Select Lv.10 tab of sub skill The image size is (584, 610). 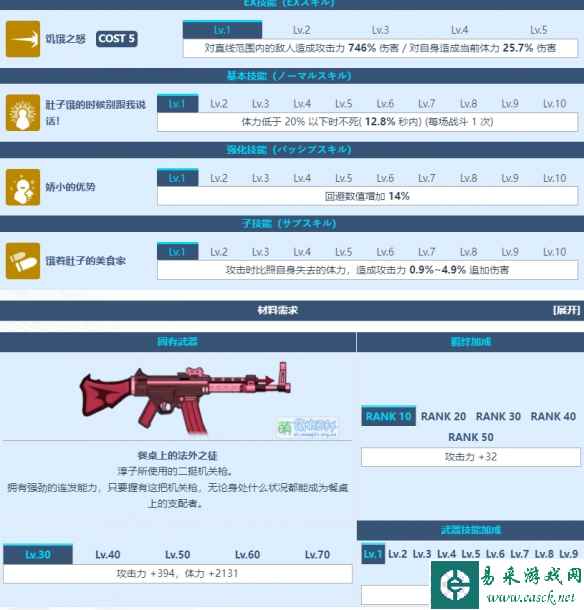pos(554,252)
